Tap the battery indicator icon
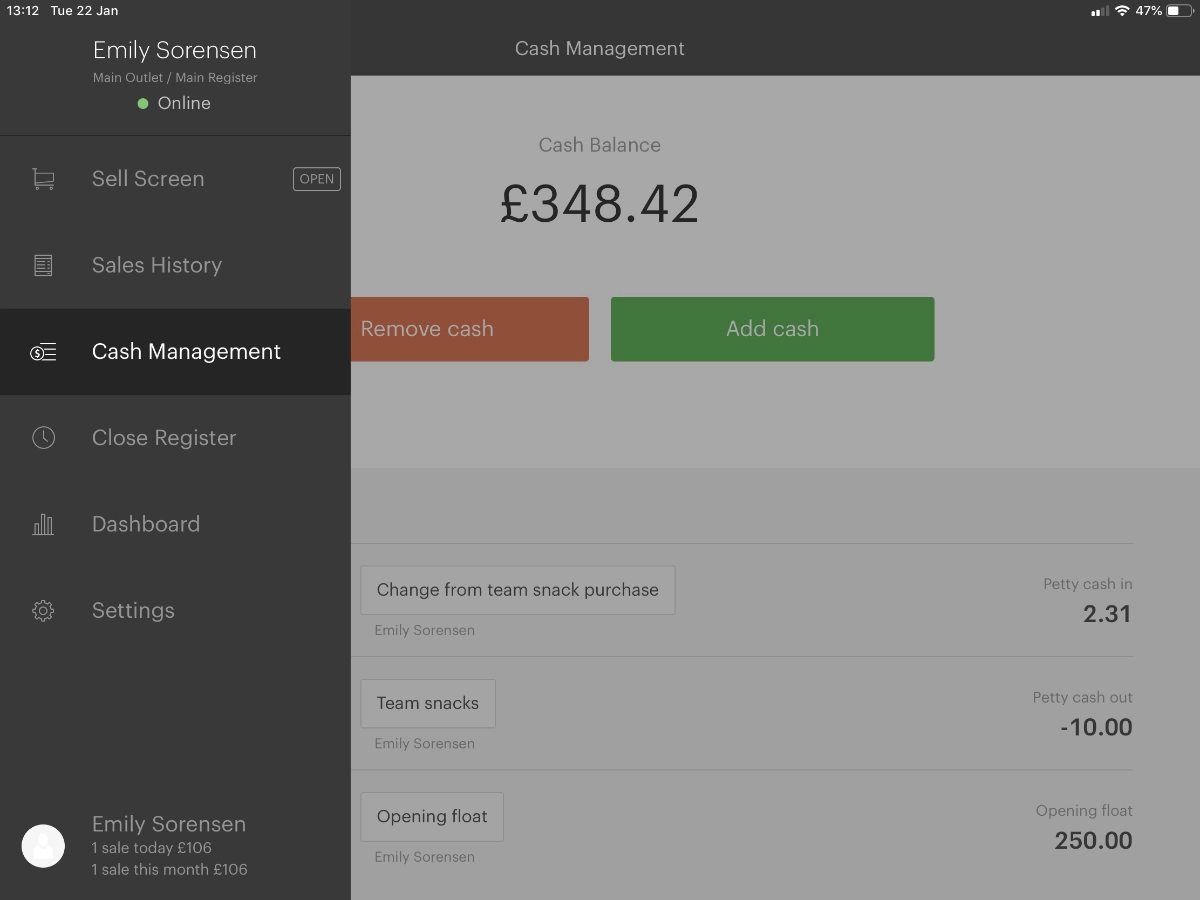 pyautogui.click(x=1180, y=11)
